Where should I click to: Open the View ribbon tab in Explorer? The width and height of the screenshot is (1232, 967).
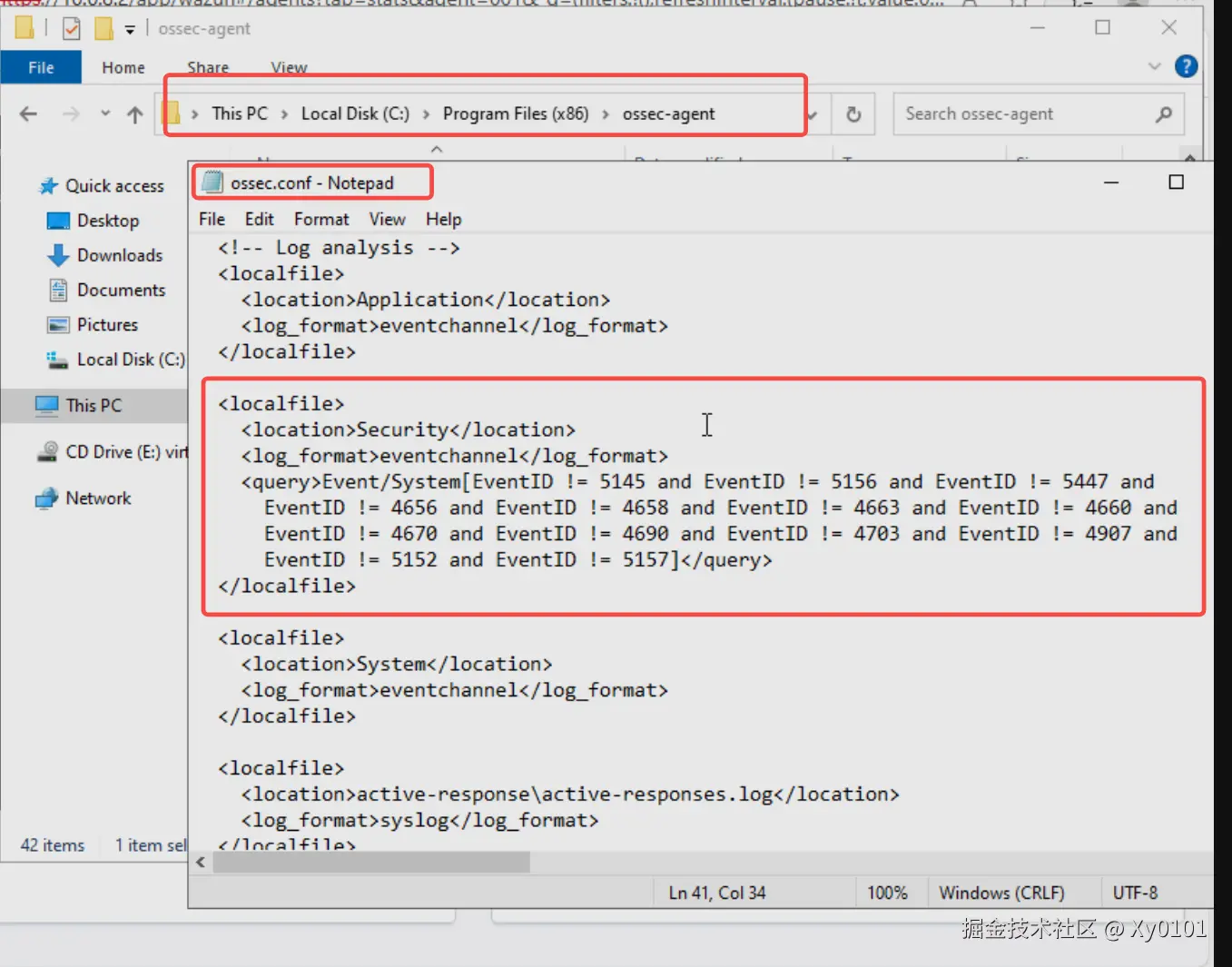pos(289,67)
